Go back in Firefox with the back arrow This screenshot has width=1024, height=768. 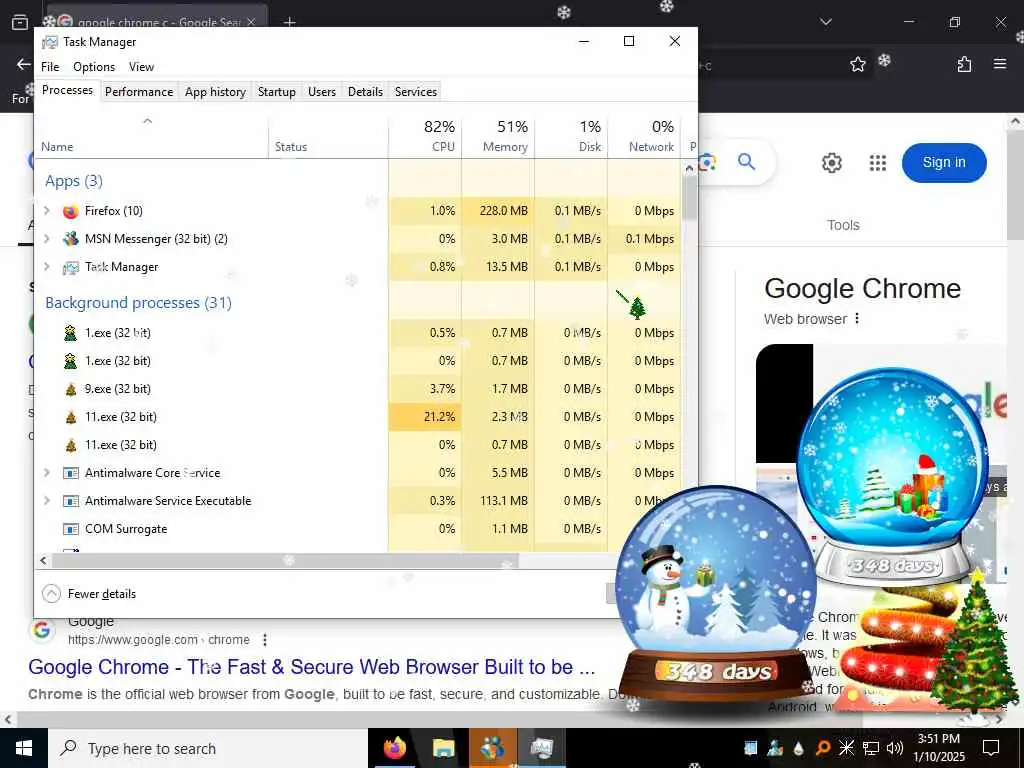(x=24, y=64)
